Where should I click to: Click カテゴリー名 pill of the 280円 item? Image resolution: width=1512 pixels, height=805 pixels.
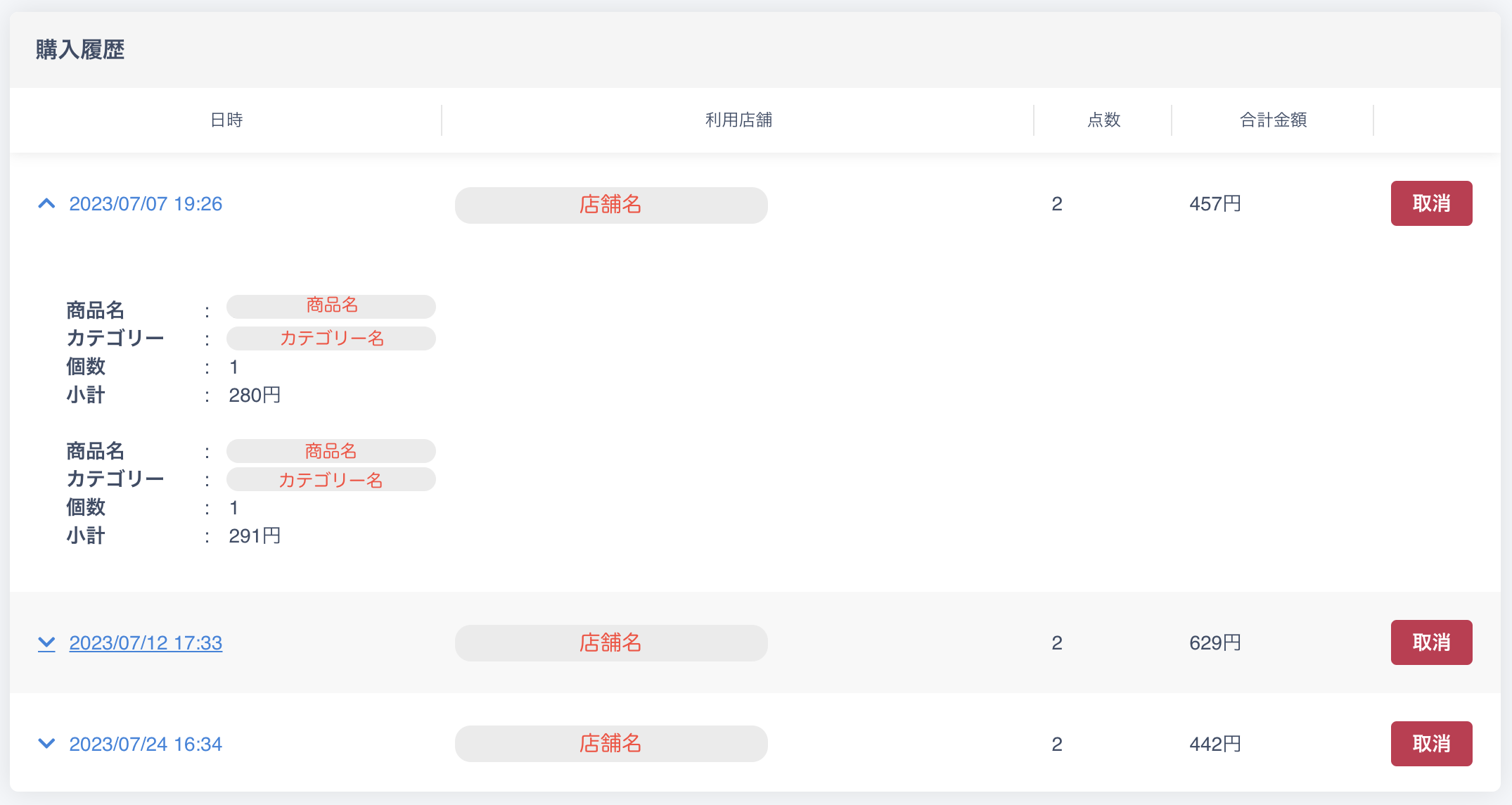coord(331,338)
